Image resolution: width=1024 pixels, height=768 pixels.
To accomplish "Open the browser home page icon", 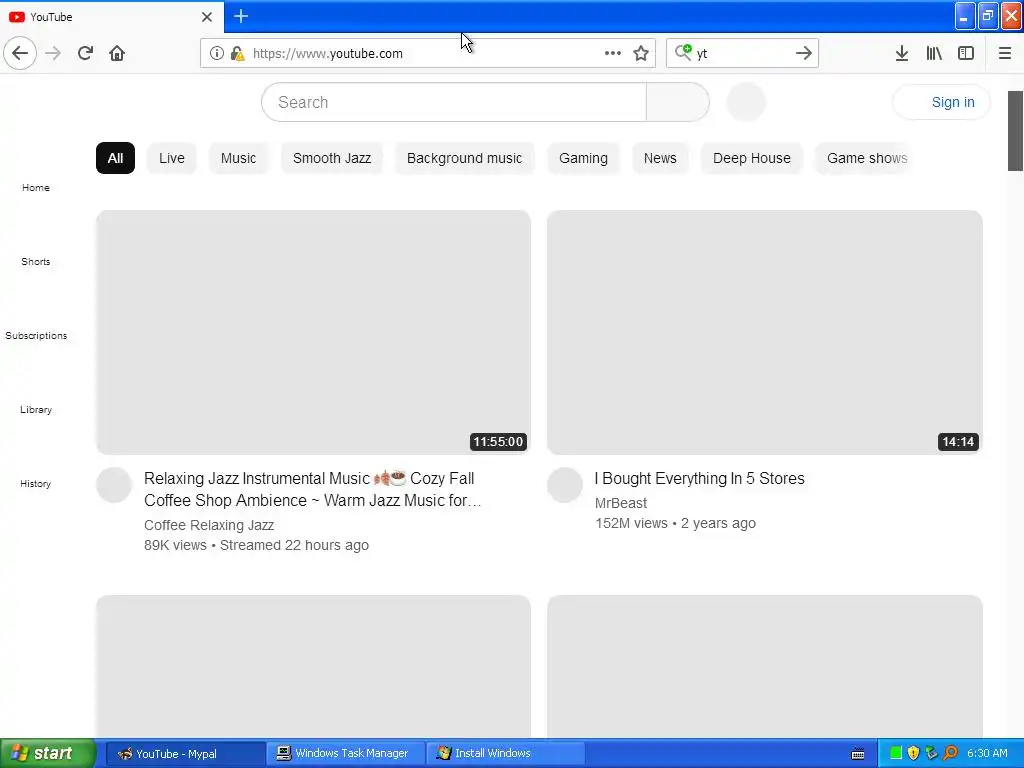I will pyautogui.click(x=117, y=53).
